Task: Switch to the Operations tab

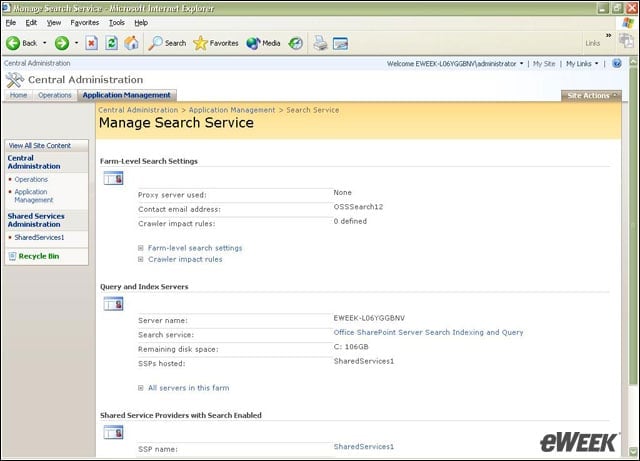Action: coord(55,95)
